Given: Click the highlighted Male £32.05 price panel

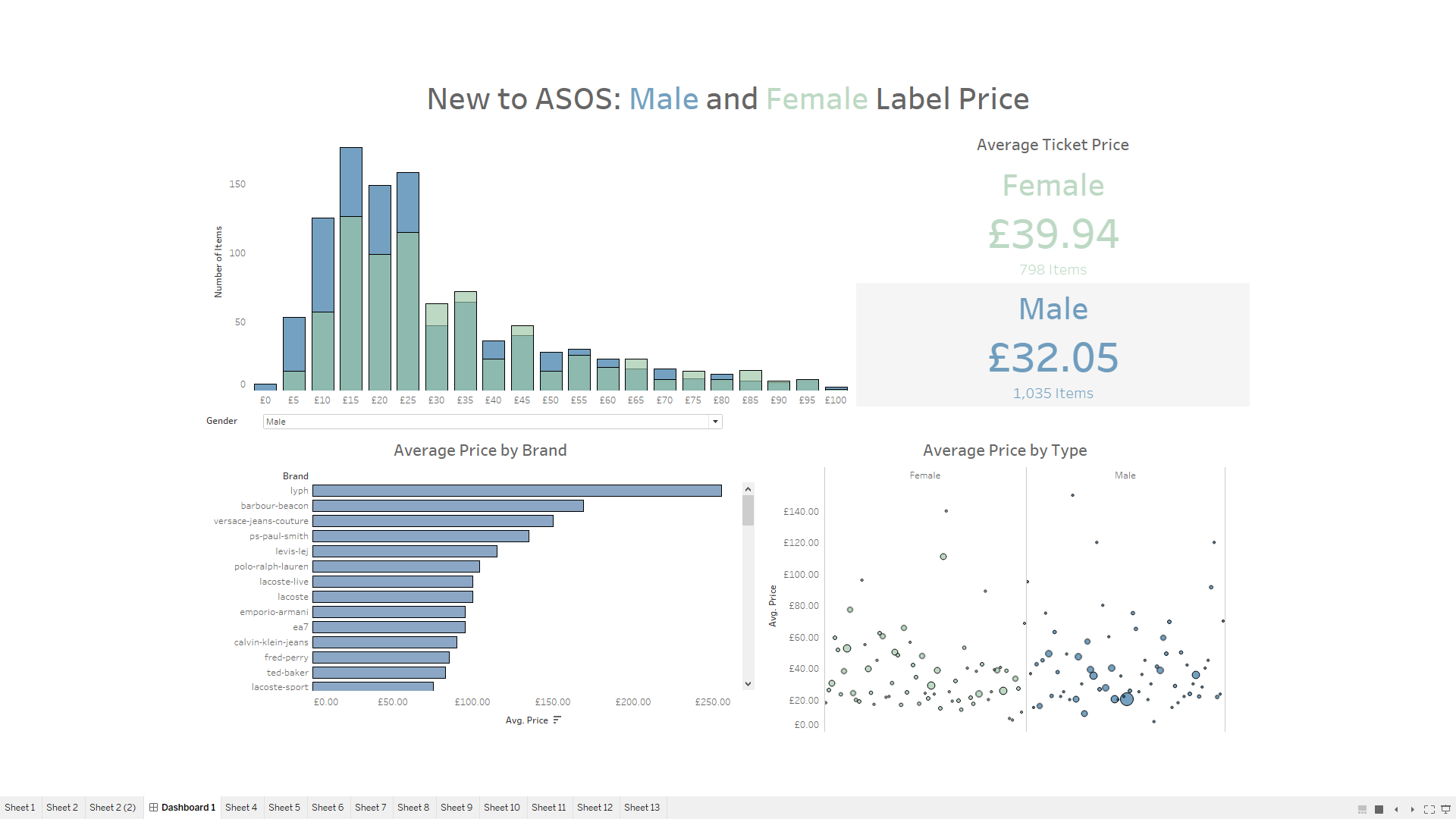Looking at the screenshot, I should (x=1053, y=344).
